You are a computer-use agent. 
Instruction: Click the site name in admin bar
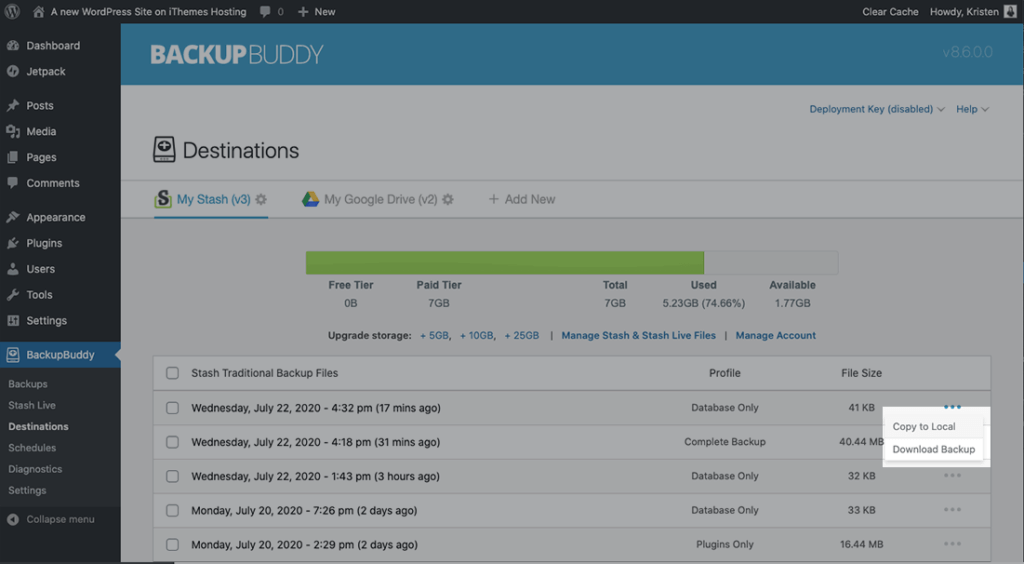click(x=149, y=12)
